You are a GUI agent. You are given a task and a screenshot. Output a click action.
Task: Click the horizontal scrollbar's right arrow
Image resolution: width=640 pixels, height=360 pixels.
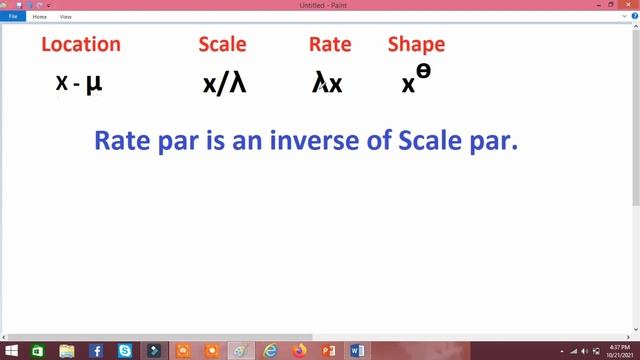click(629, 337)
